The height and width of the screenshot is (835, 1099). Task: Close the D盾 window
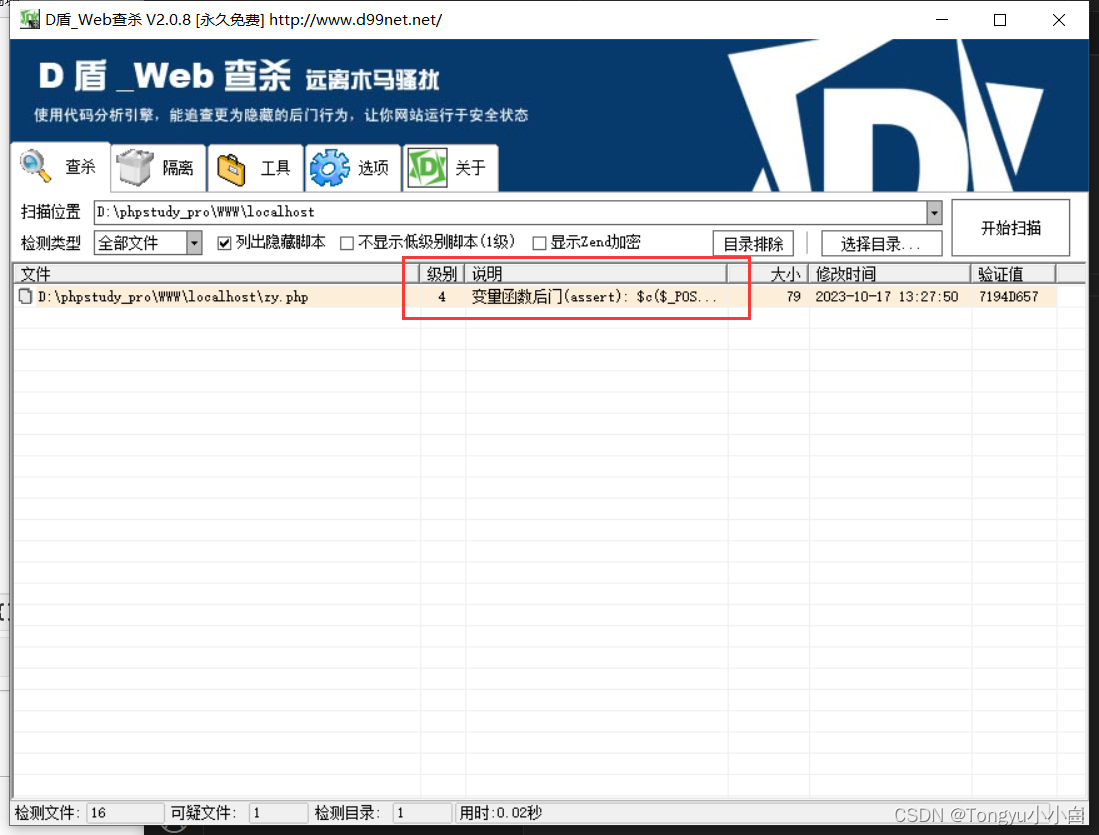[x=1058, y=20]
